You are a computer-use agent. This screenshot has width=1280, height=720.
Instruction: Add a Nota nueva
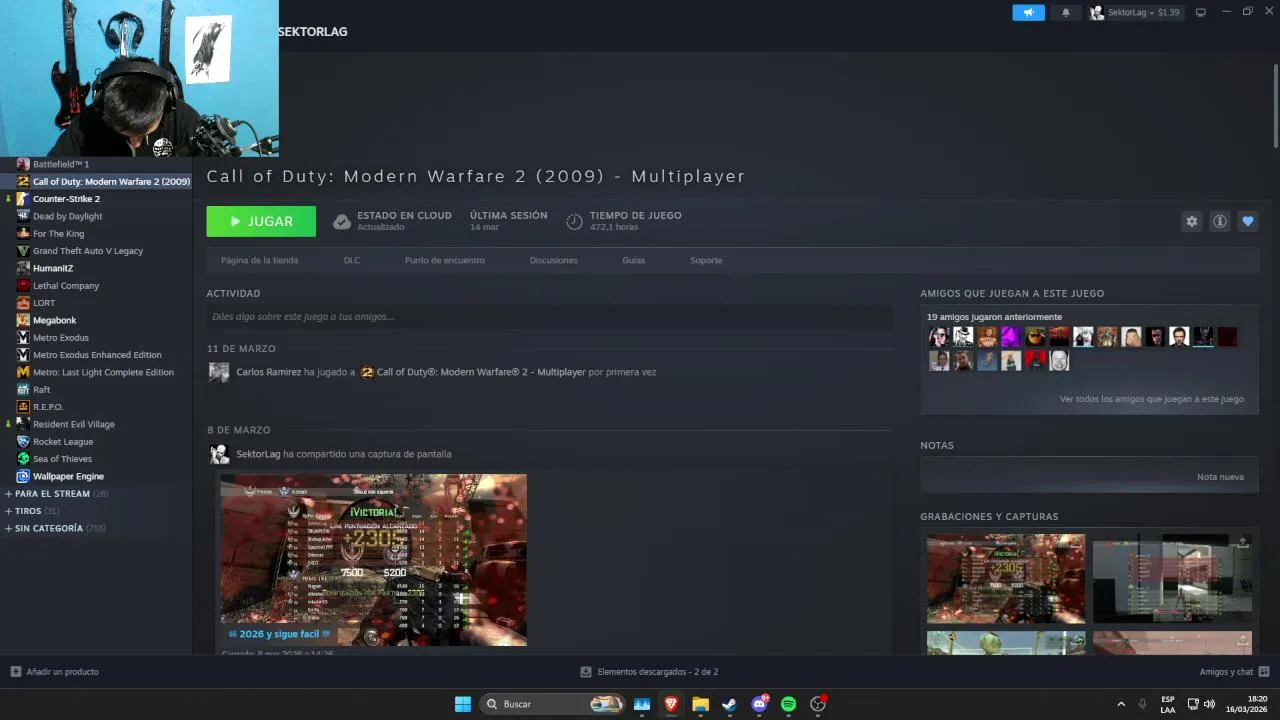click(1220, 477)
